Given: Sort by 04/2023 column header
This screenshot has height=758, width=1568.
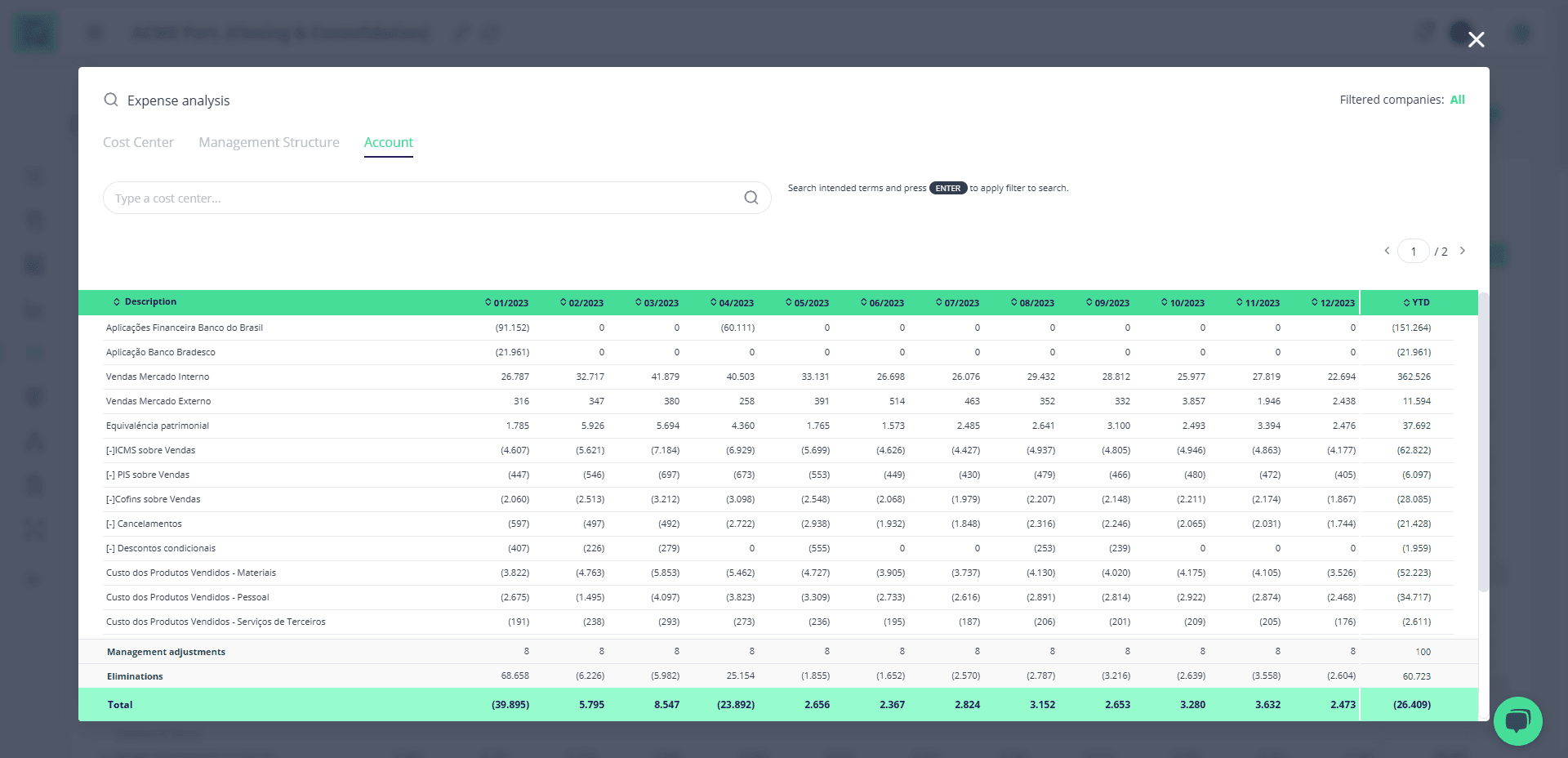Looking at the screenshot, I should coord(732,302).
